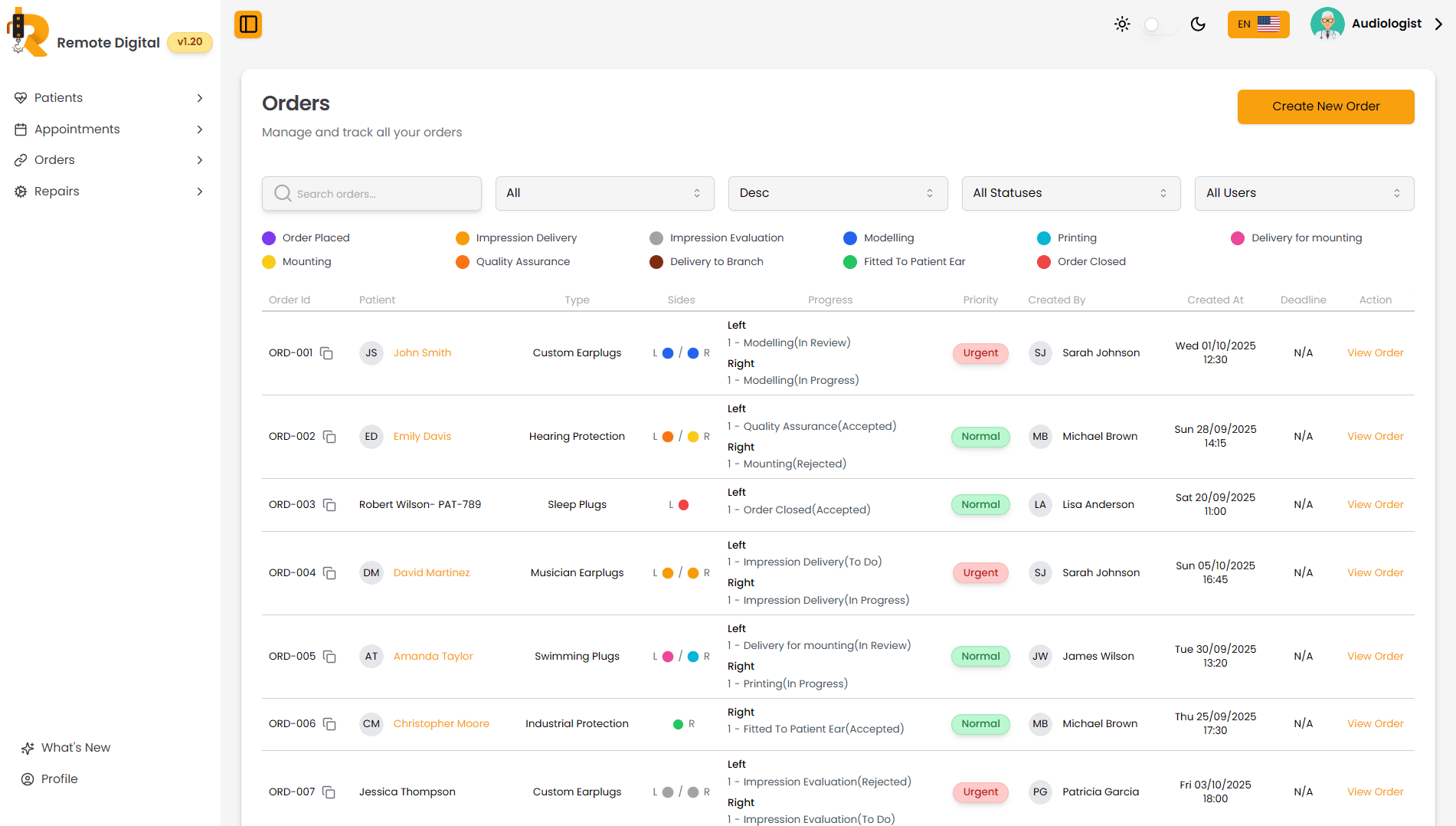Open the All Users filter dropdown
Screen dimensions: 1456x826
pos(1304,193)
